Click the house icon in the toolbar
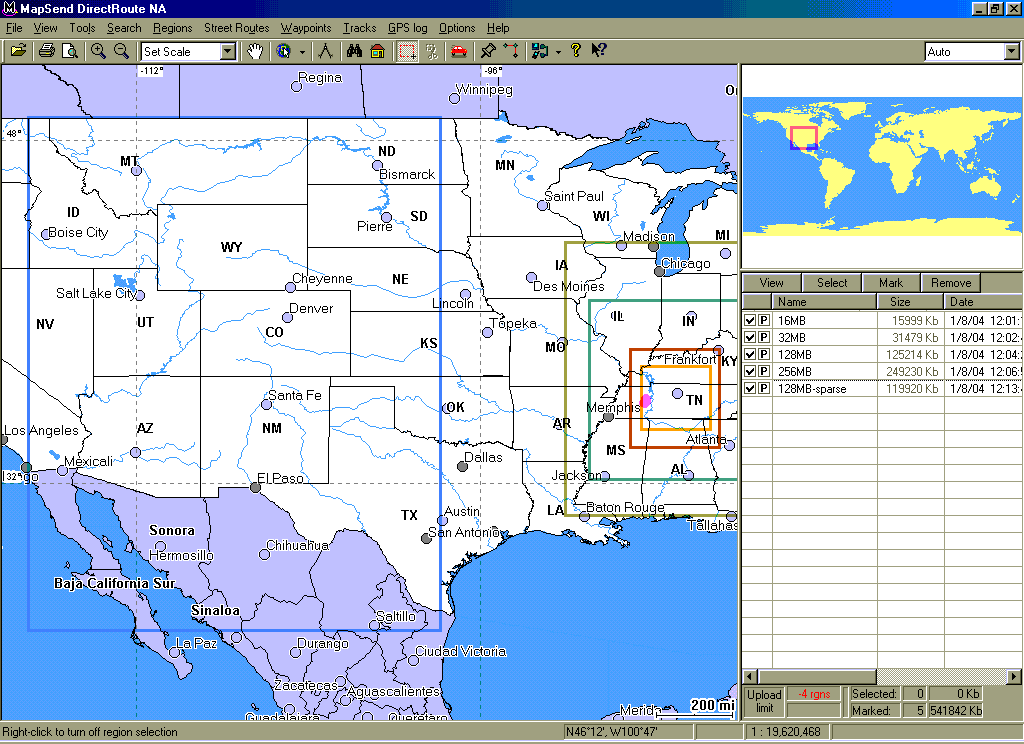Screen dimensions: 1024x744 (x=377, y=51)
